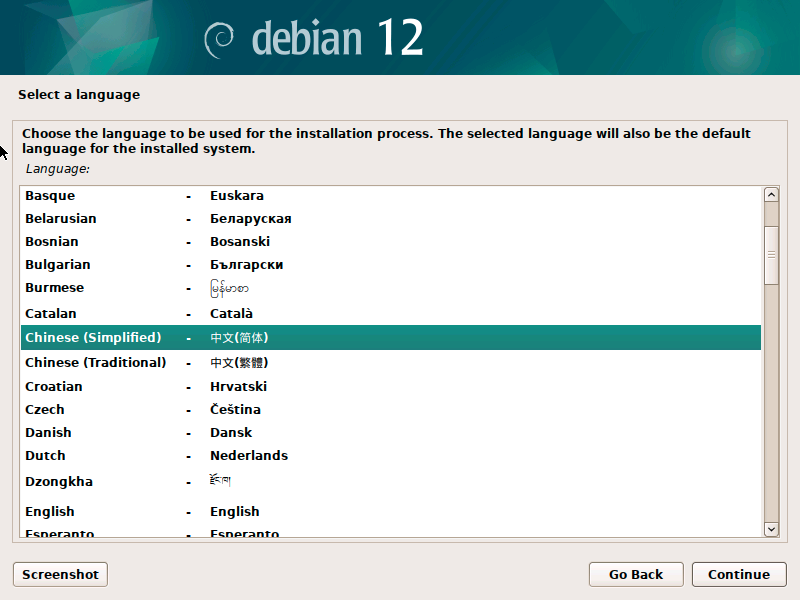Choose Catalan - Català
800x600 pixels.
(x=391, y=313)
